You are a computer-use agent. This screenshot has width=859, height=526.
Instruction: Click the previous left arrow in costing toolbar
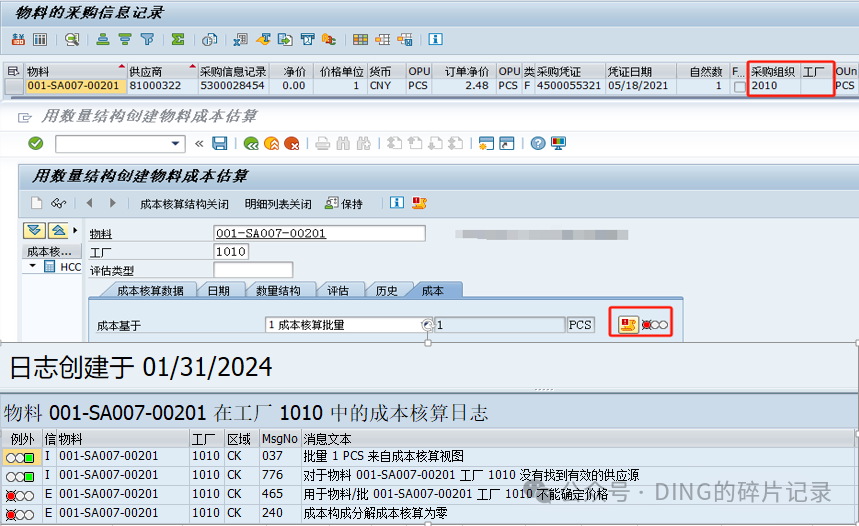click(89, 203)
